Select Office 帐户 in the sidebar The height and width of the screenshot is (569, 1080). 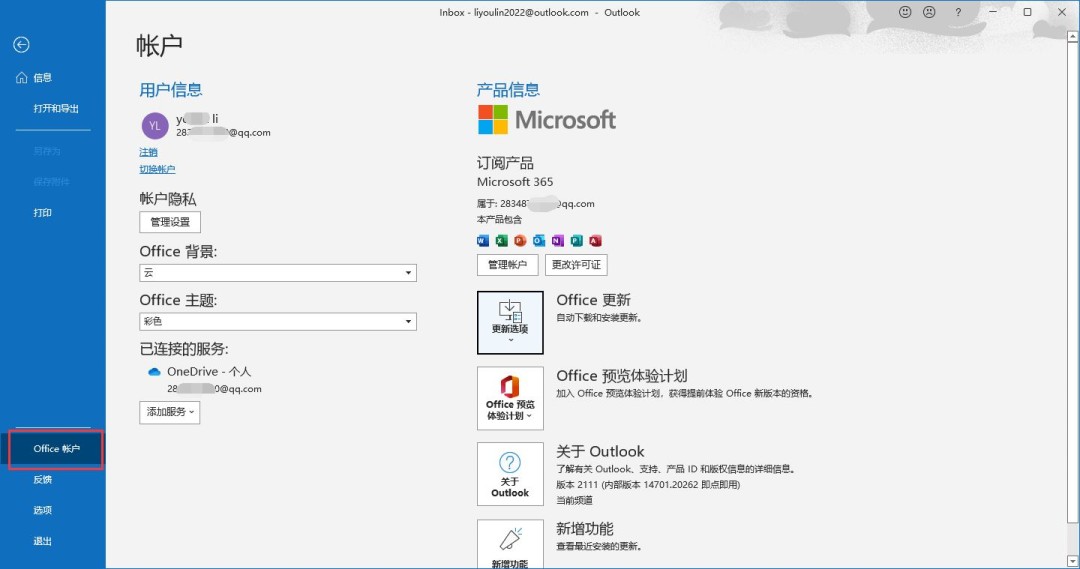tap(56, 449)
